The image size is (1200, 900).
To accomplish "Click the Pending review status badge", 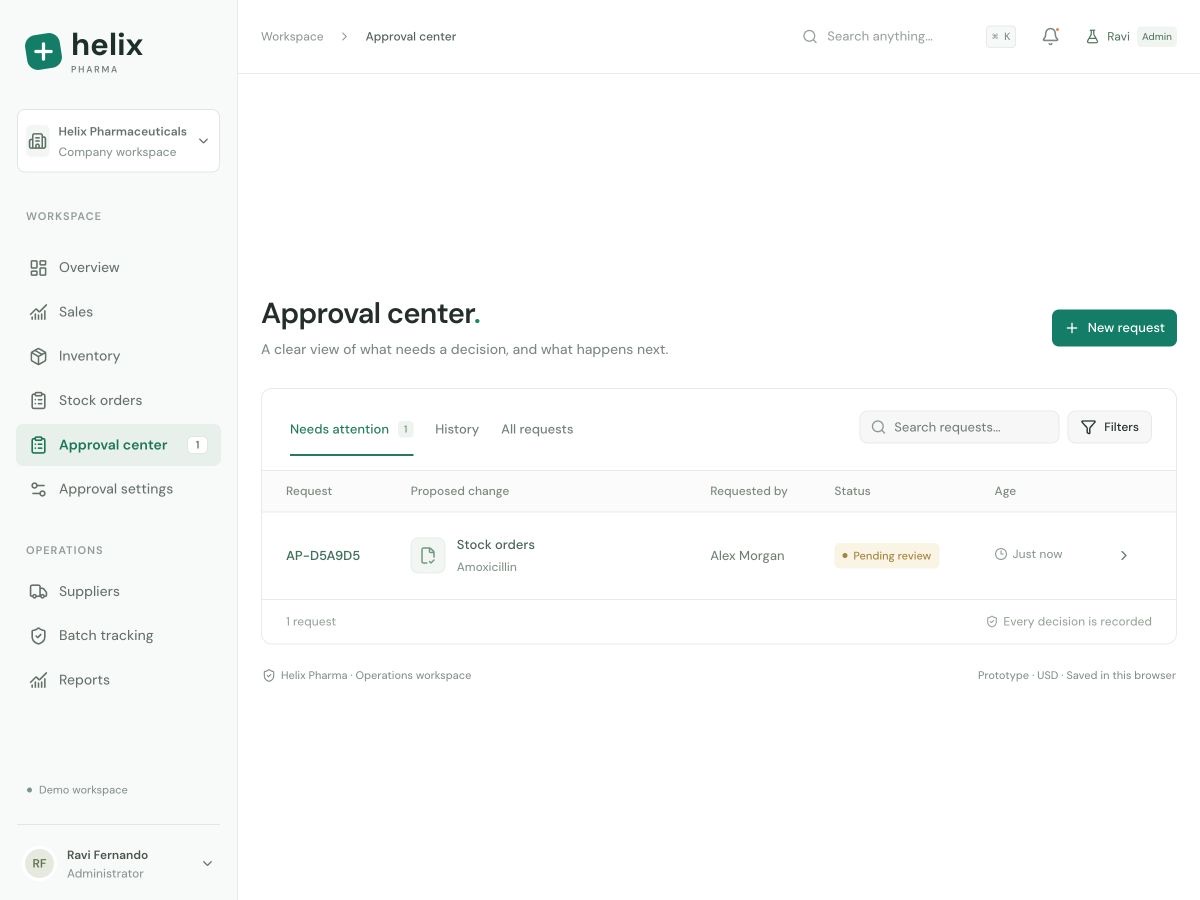I will [x=886, y=556].
